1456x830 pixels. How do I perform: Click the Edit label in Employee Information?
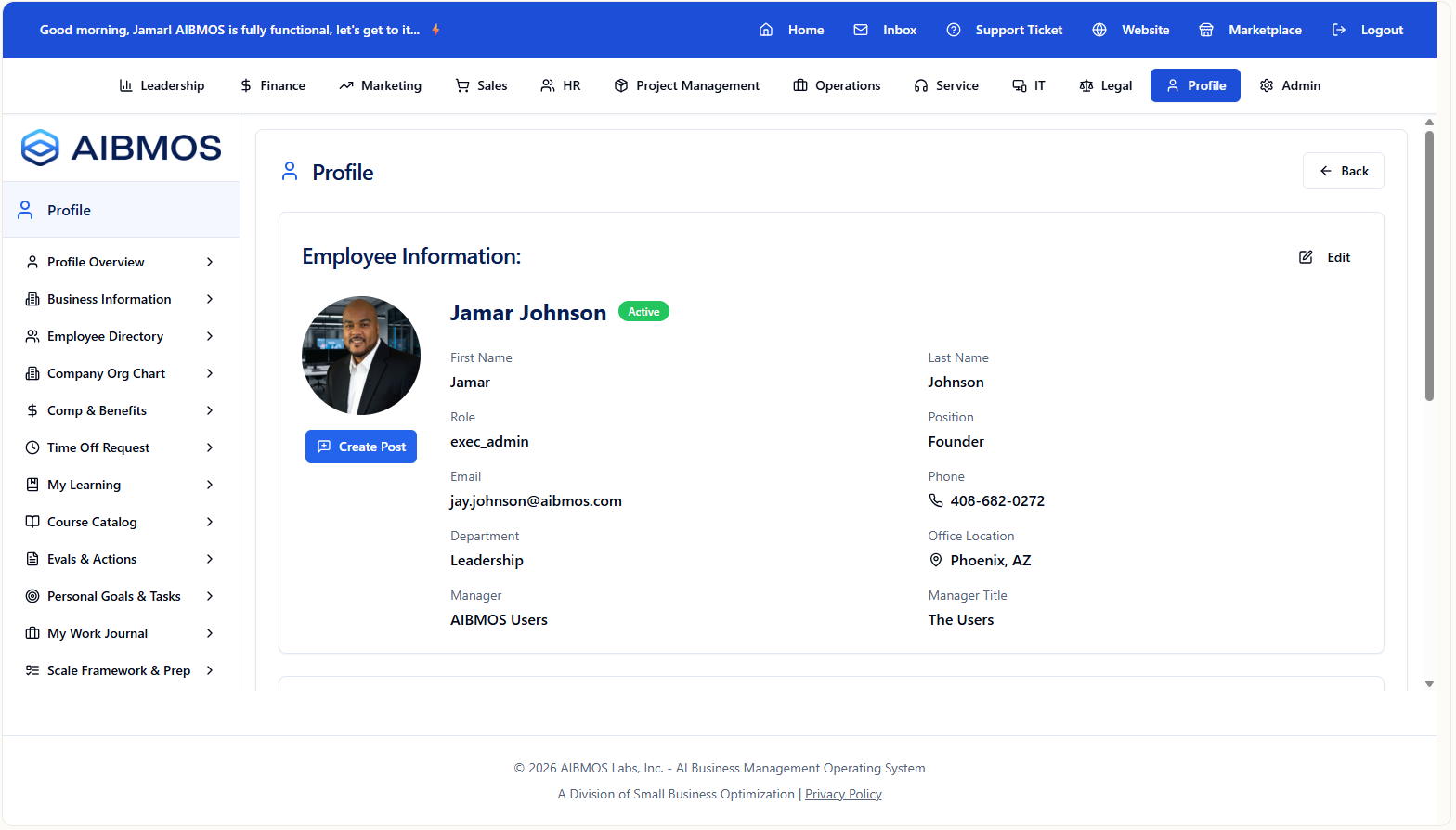point(1339,257)
